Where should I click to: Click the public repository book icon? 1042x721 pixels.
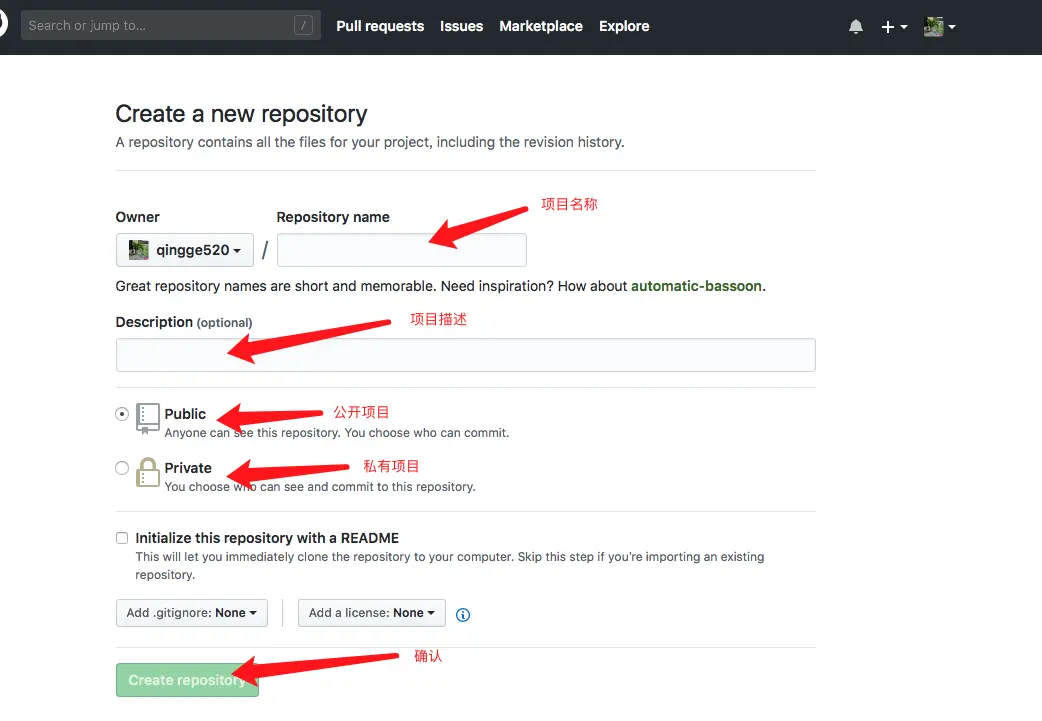(148, 417)
